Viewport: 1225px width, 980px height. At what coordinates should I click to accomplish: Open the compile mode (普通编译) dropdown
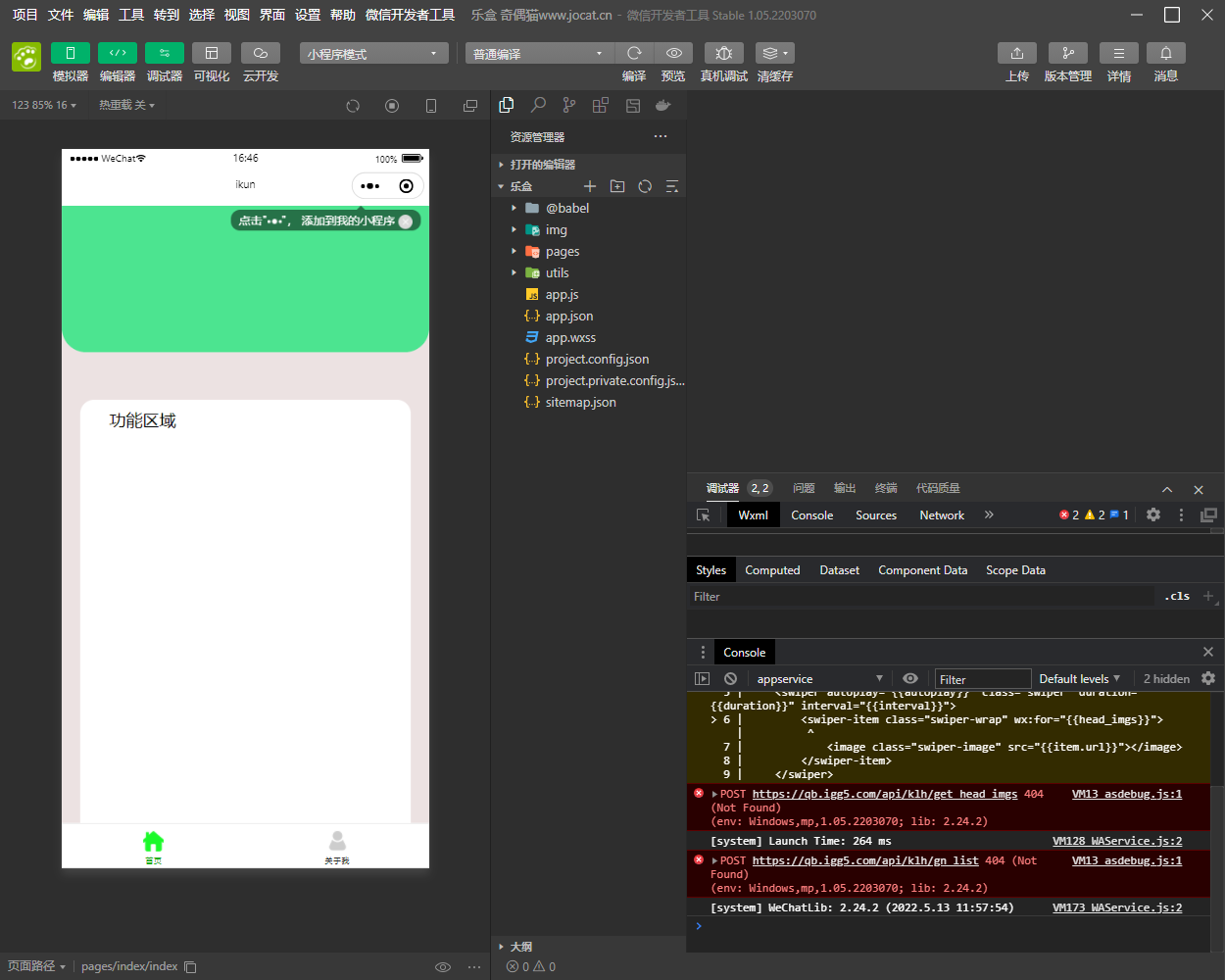[539, 54]
